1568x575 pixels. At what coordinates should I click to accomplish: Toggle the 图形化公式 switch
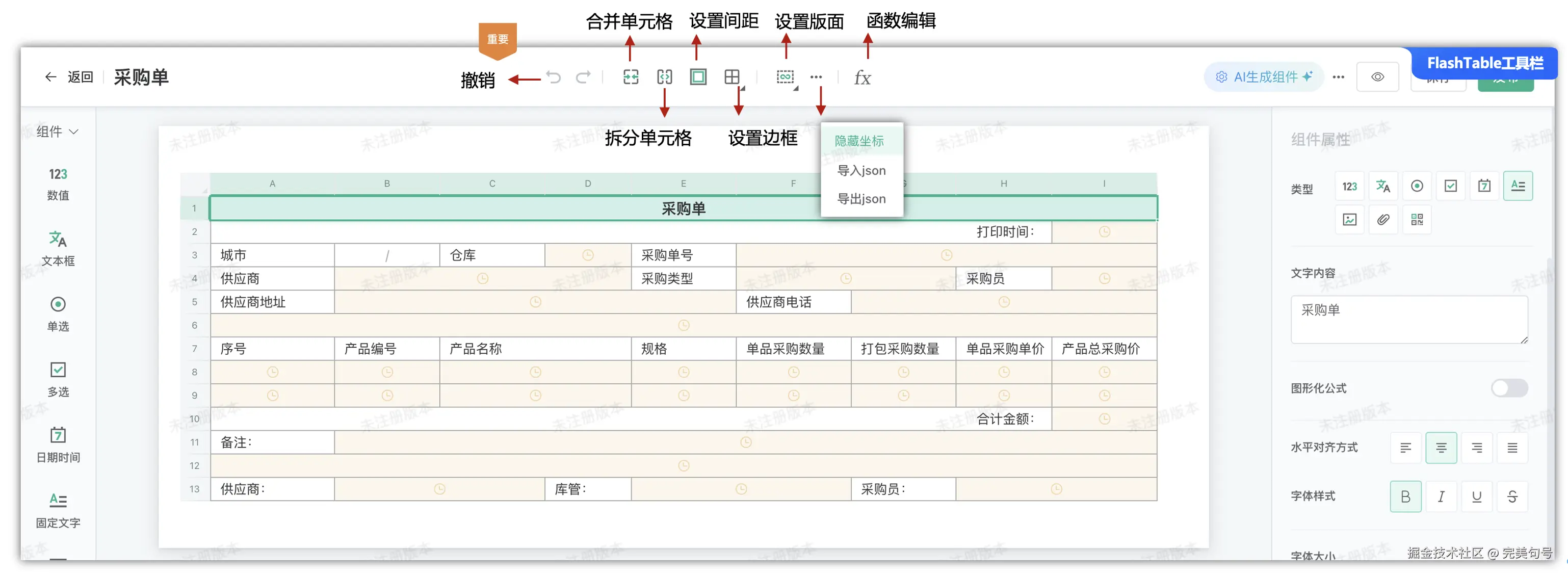[x=1508, y=388]
